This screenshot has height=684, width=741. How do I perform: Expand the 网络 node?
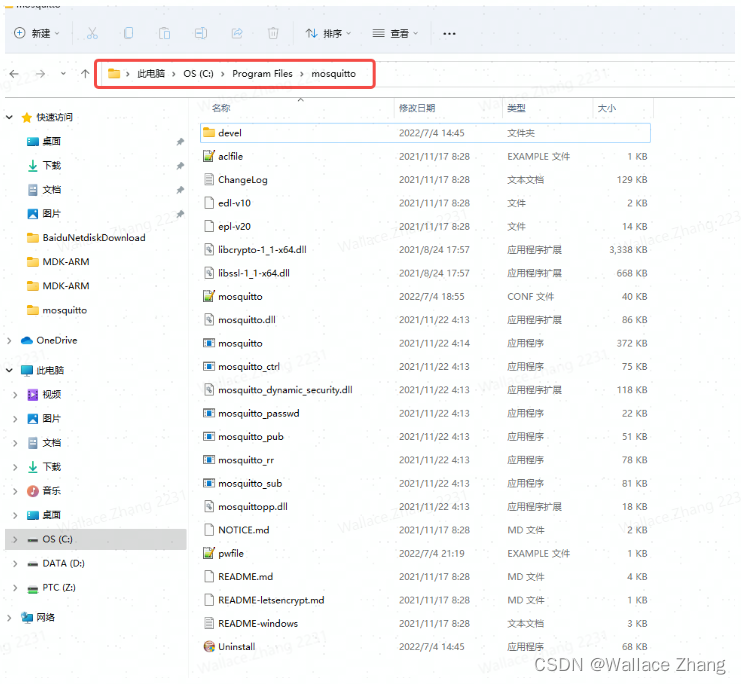[x=9, y=617]
